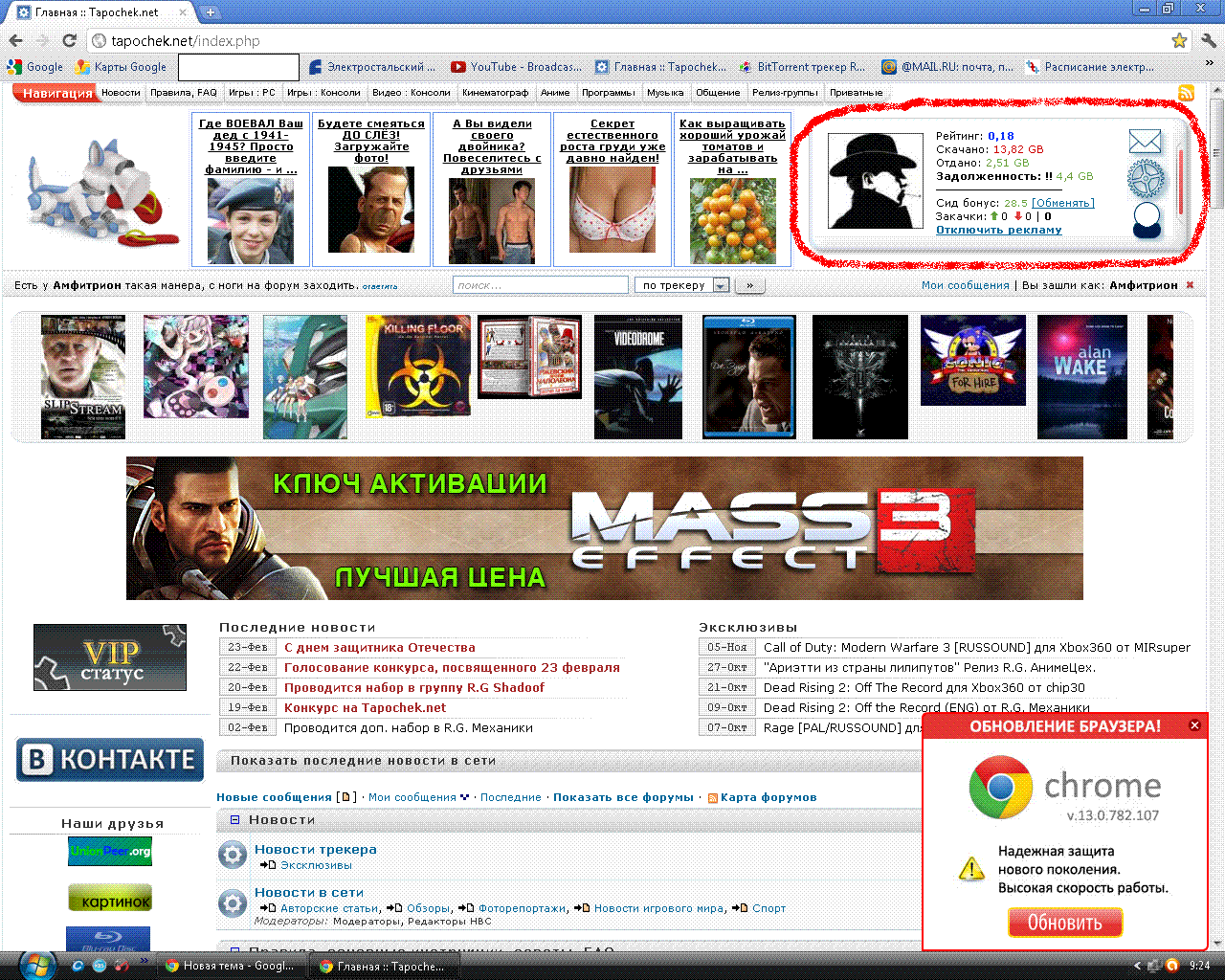The width and height of the screenshot is (1225, 980).
Task: Switch to Новая тема - Google taskbar window
Action: tap(231, 966)
